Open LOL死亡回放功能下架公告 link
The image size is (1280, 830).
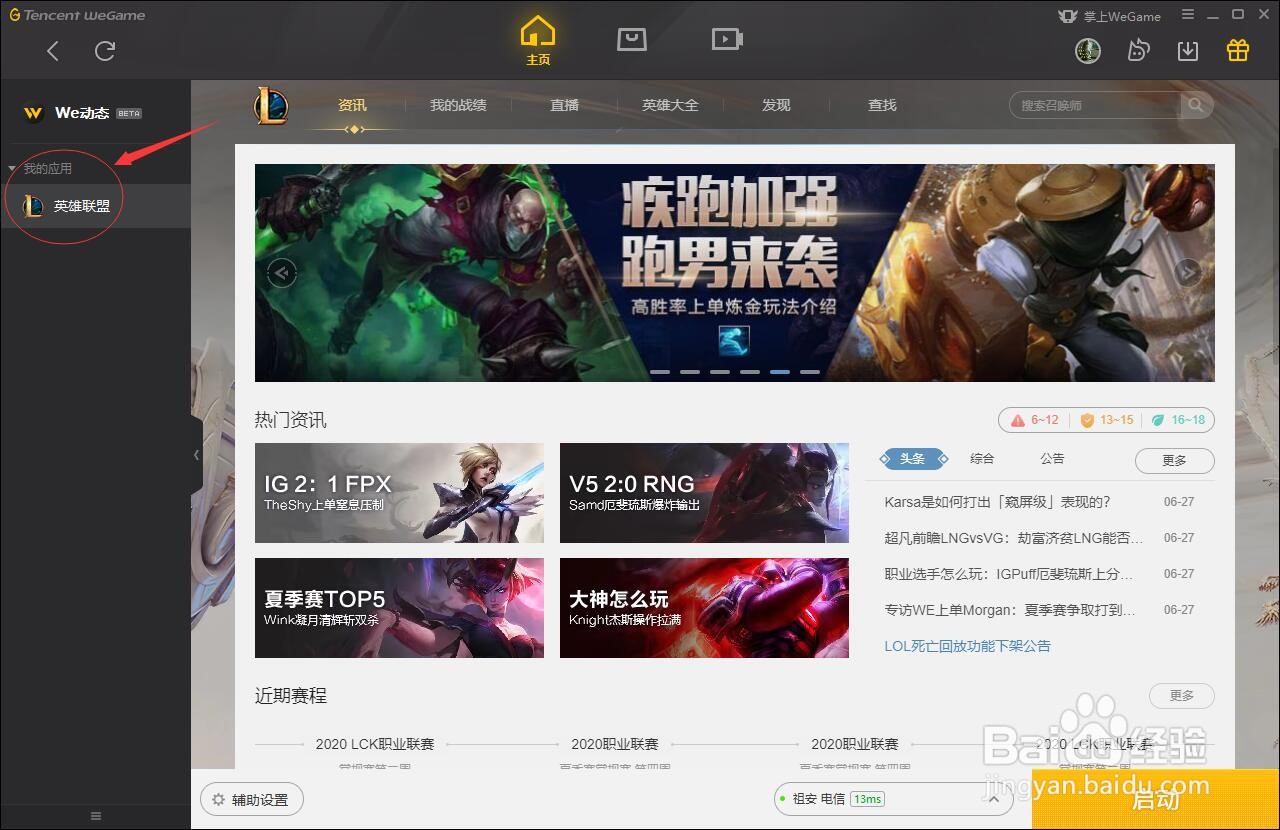coord(967,646)
